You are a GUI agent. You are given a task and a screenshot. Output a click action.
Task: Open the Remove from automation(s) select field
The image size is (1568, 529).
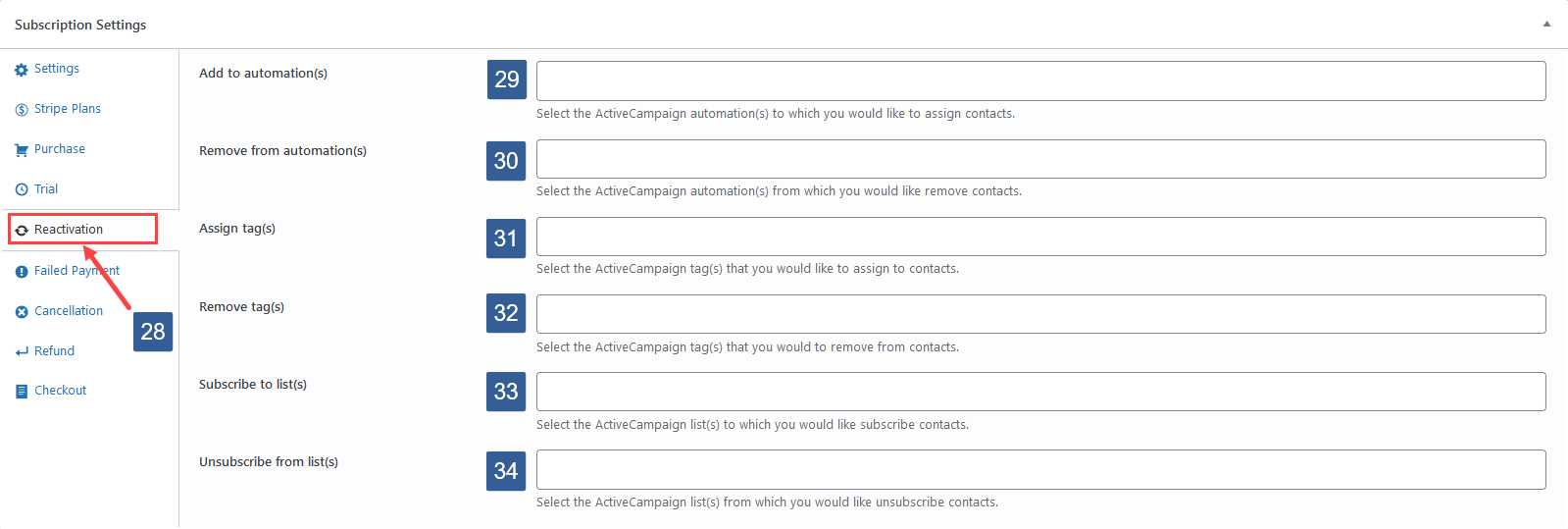point(1040,159)
